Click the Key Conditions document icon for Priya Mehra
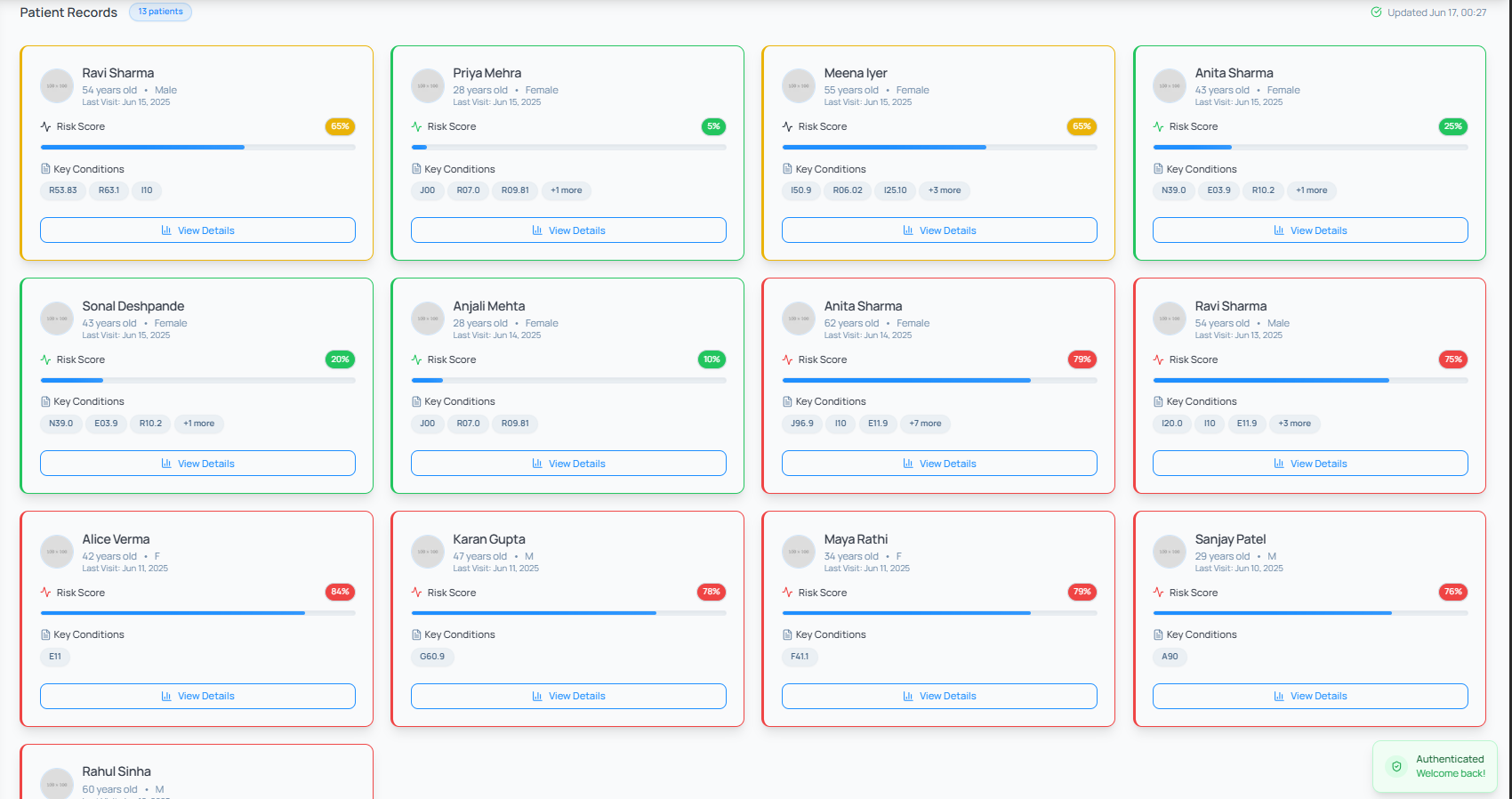This screenshot has width=1512, height=799. coord(416,169)
